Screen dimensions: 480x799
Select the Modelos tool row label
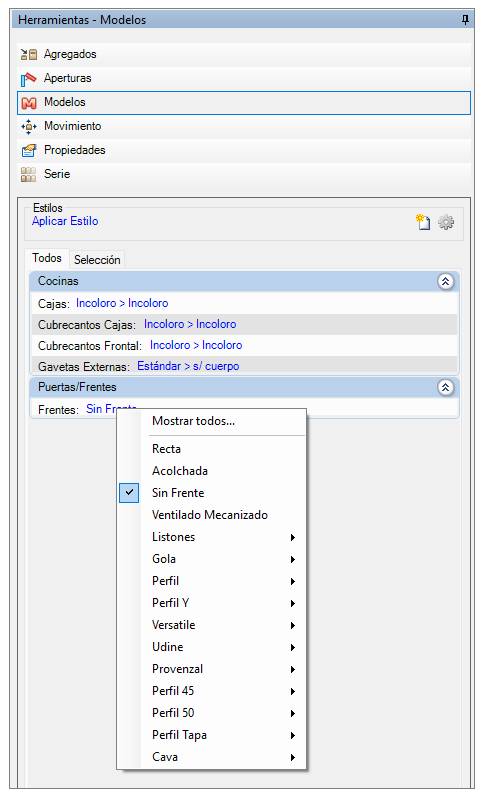click(x=65, y=102)
